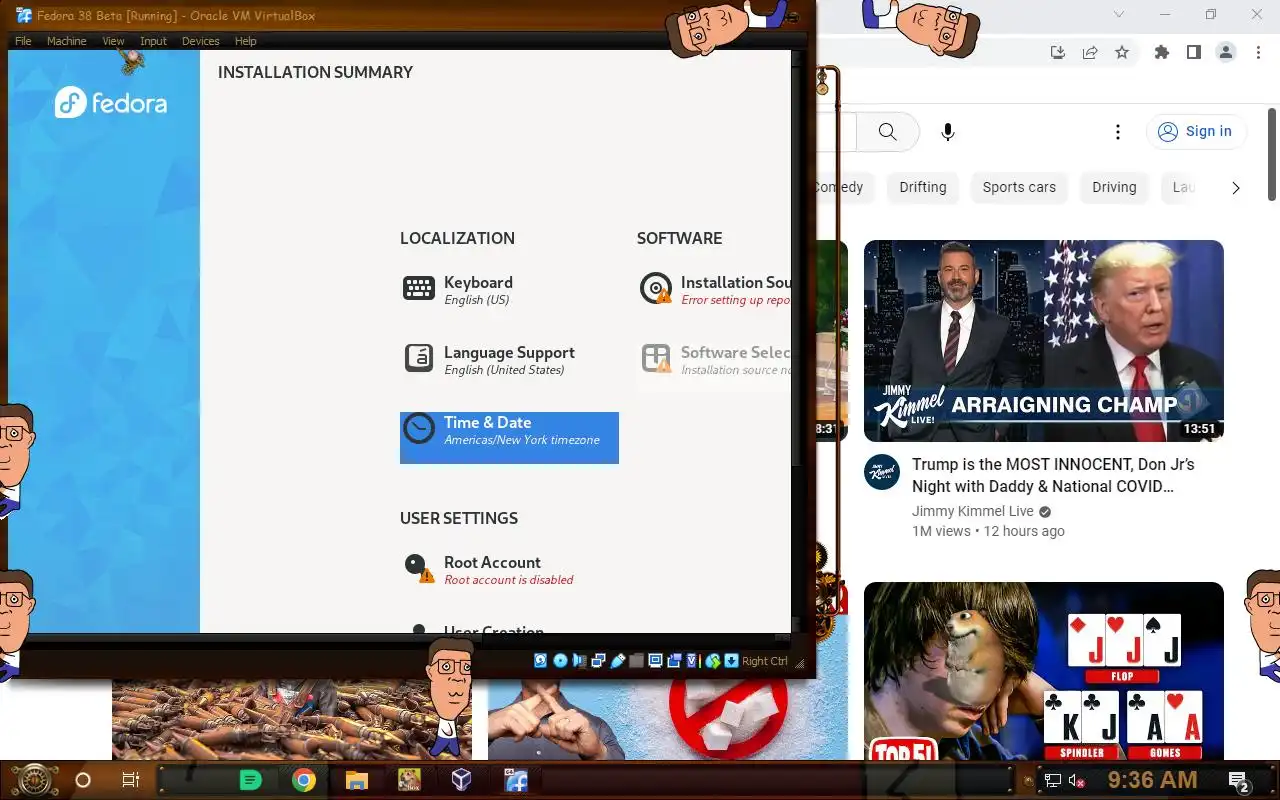The height and width of the screenshot is (800, 1280).
Task: Click the Time & Date clock icon
Action: click(x=419, y=428)
